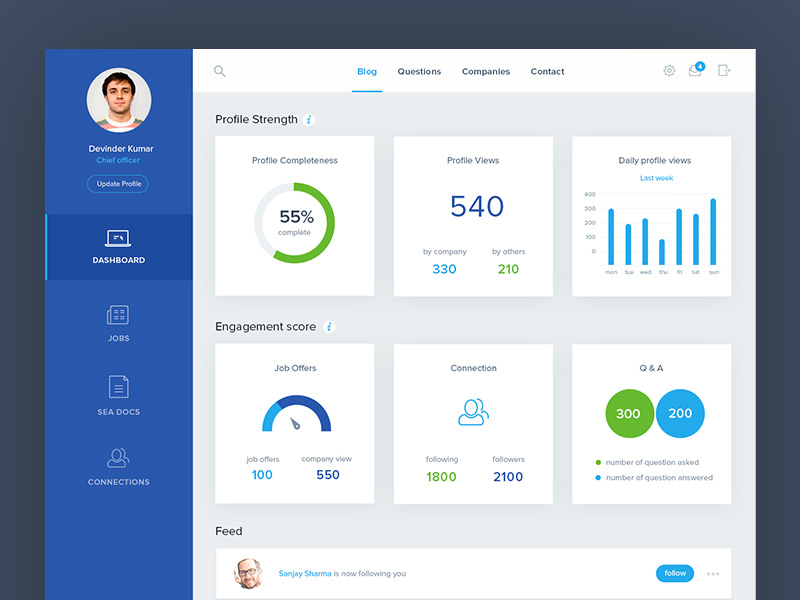
Task: Click job offers value 100
Action: tap(262, 475)
